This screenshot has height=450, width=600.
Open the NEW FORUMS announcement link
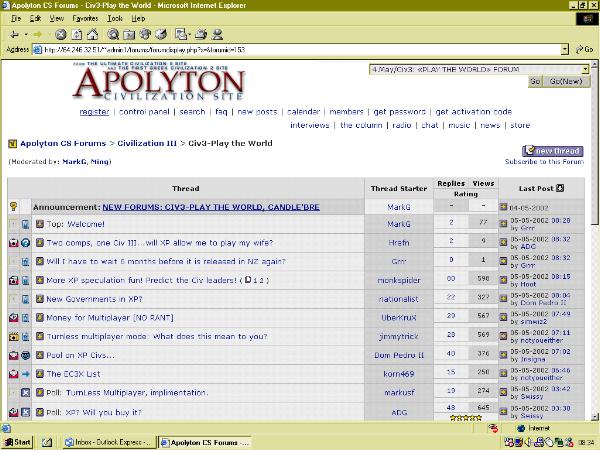(211, 207)
